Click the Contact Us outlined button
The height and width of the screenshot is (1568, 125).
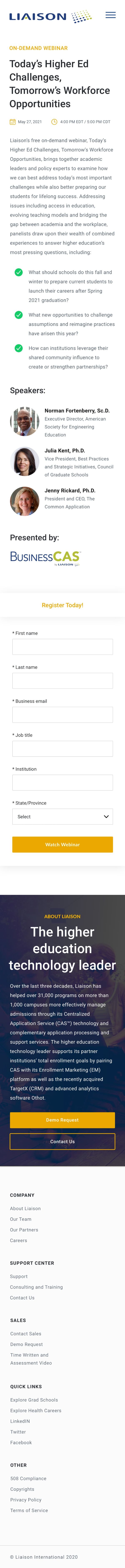coord(62,1141)
